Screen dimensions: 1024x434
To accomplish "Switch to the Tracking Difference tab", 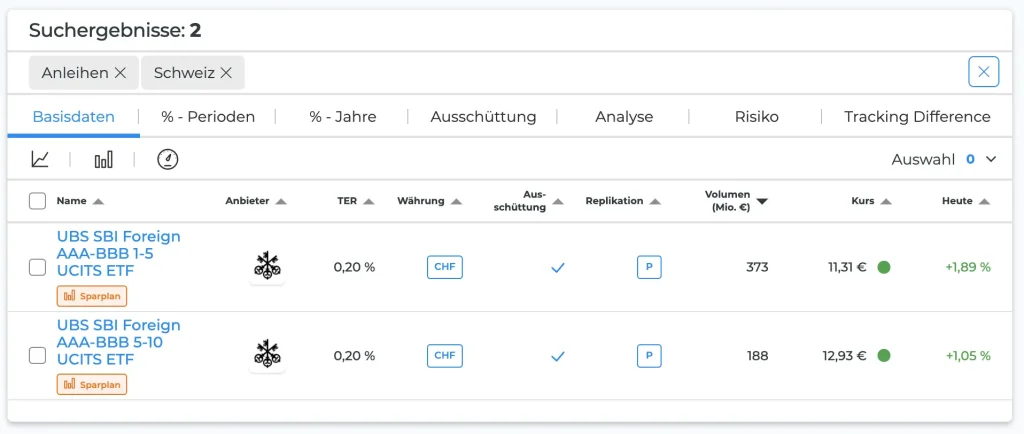I will (x=916, y=117).
